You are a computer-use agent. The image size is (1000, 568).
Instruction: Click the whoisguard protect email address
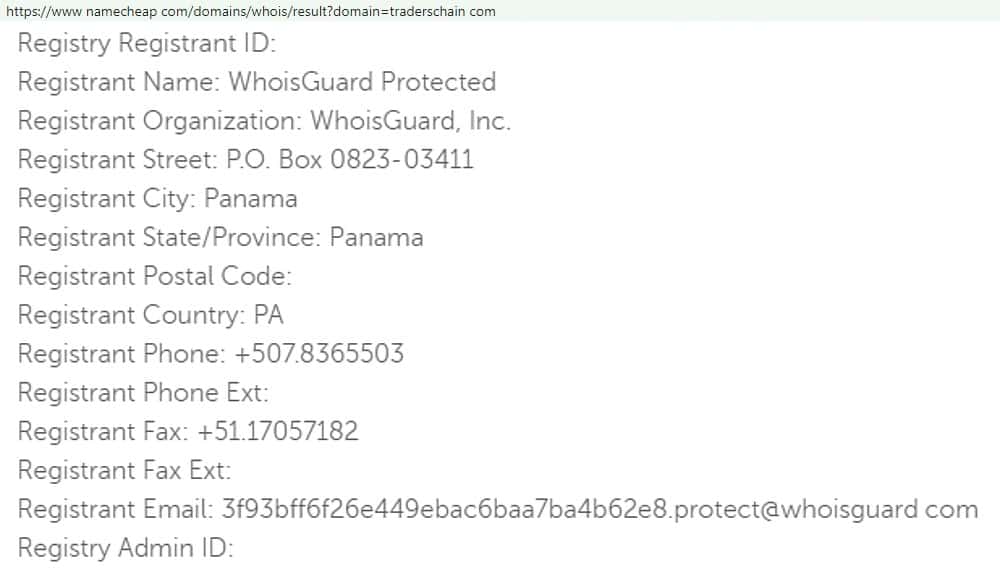coord(597,509)
